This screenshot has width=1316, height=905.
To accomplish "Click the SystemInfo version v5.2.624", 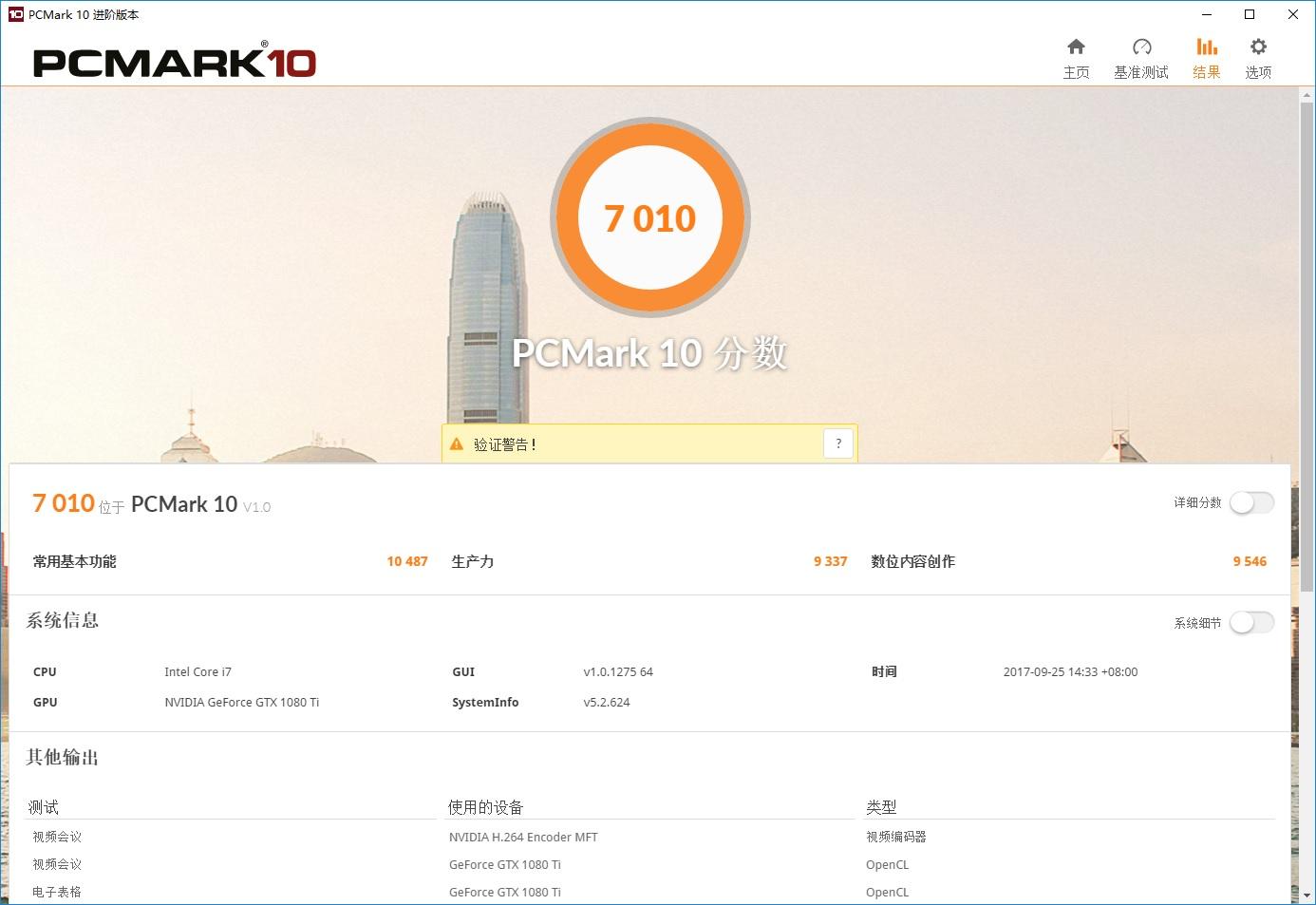I will [x=607, y=702].
